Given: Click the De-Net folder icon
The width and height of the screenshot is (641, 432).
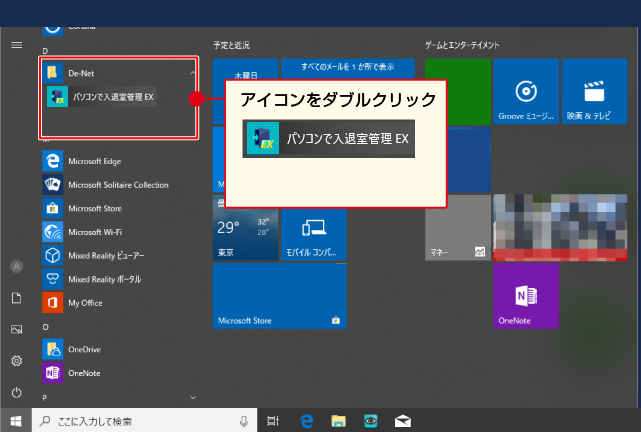Looking at the screenshot, I should pos(53,73).
